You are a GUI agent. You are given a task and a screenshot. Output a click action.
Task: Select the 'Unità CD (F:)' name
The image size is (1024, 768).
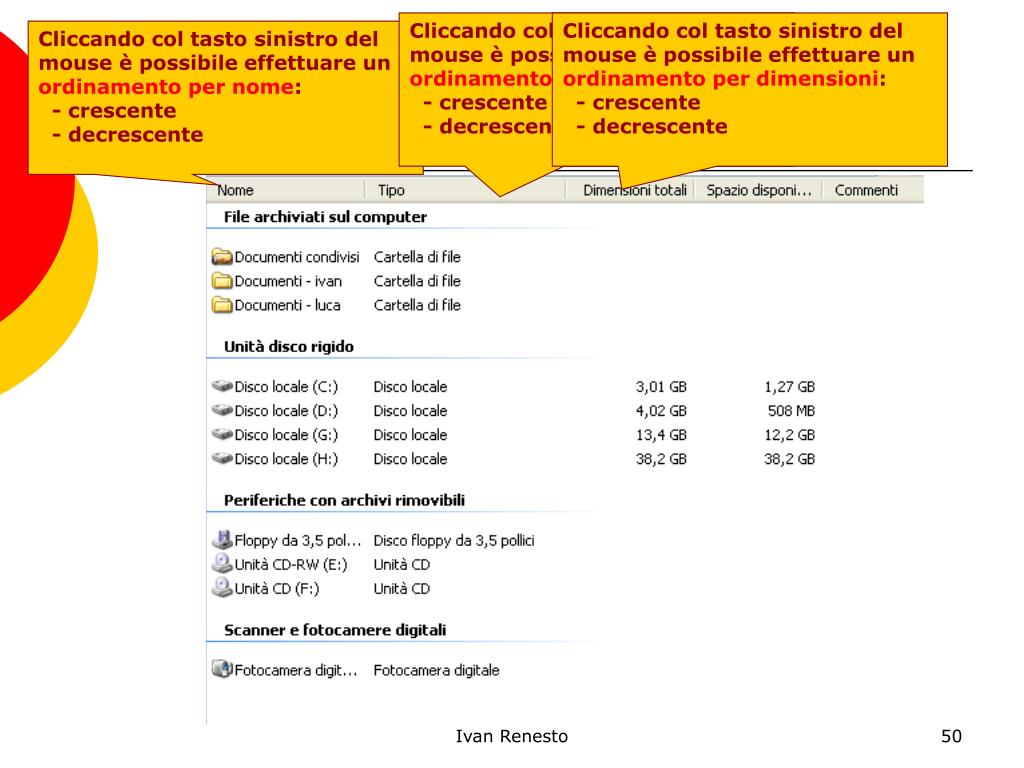[x=277, y=589]
